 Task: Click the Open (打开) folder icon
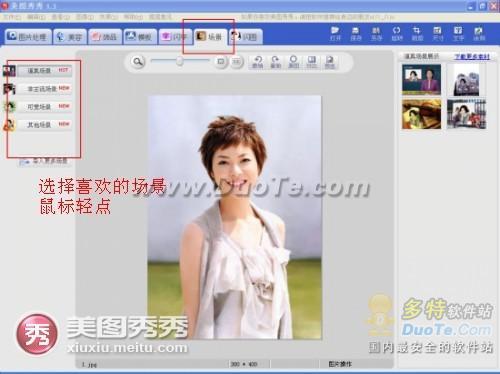[335, 34]
